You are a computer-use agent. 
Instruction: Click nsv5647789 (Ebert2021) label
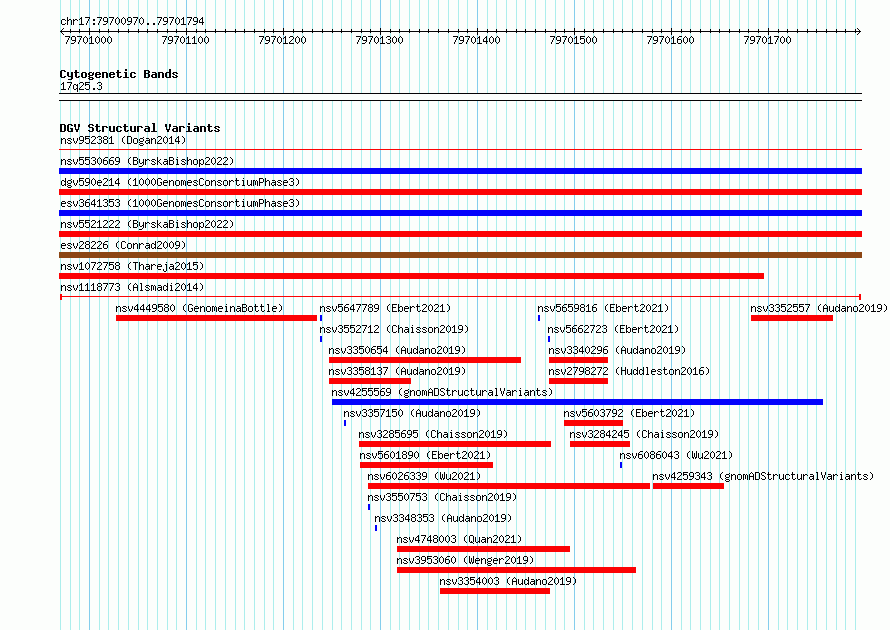coord(385,308)
